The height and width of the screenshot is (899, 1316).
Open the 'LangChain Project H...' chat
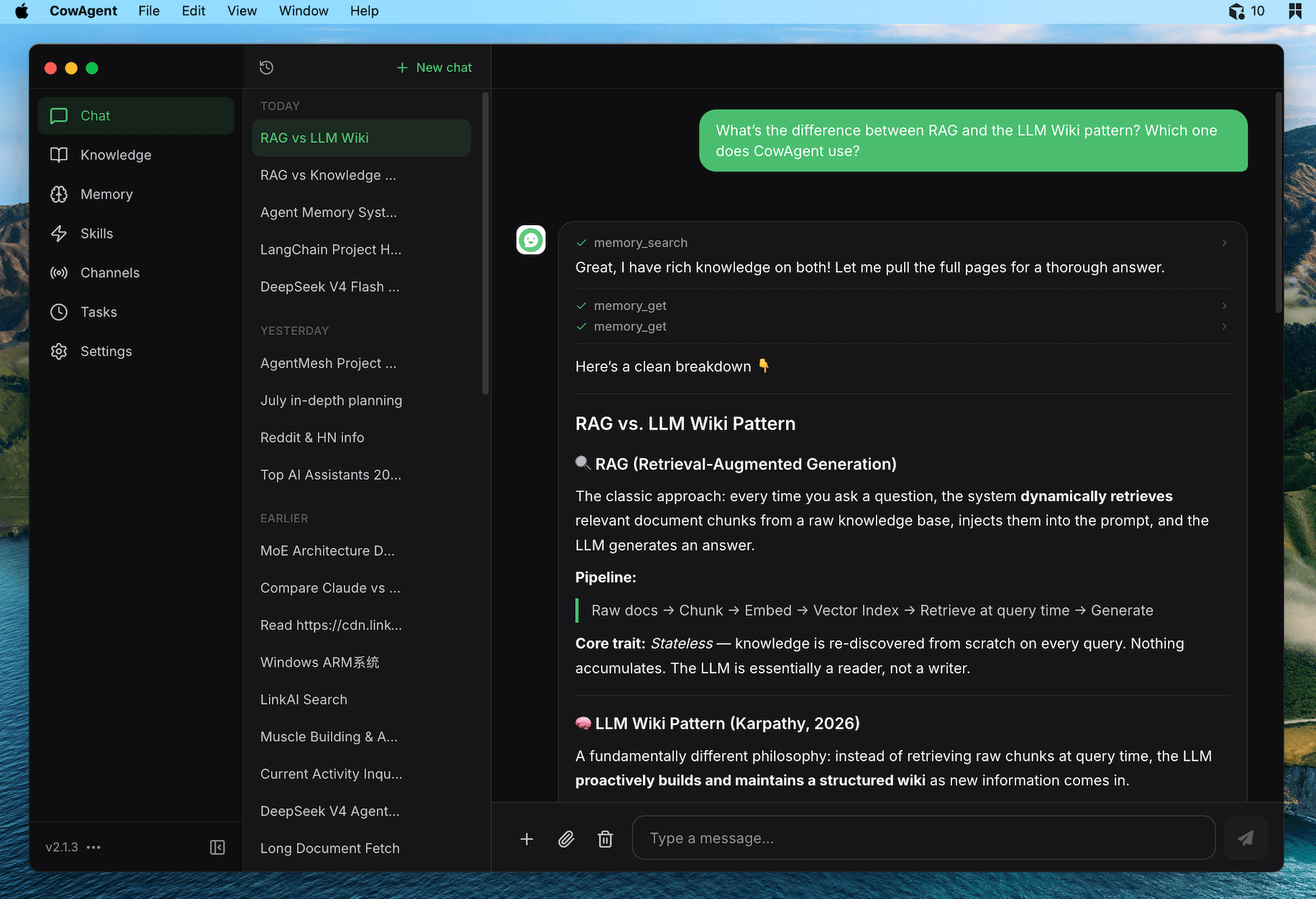pos(361,250)
